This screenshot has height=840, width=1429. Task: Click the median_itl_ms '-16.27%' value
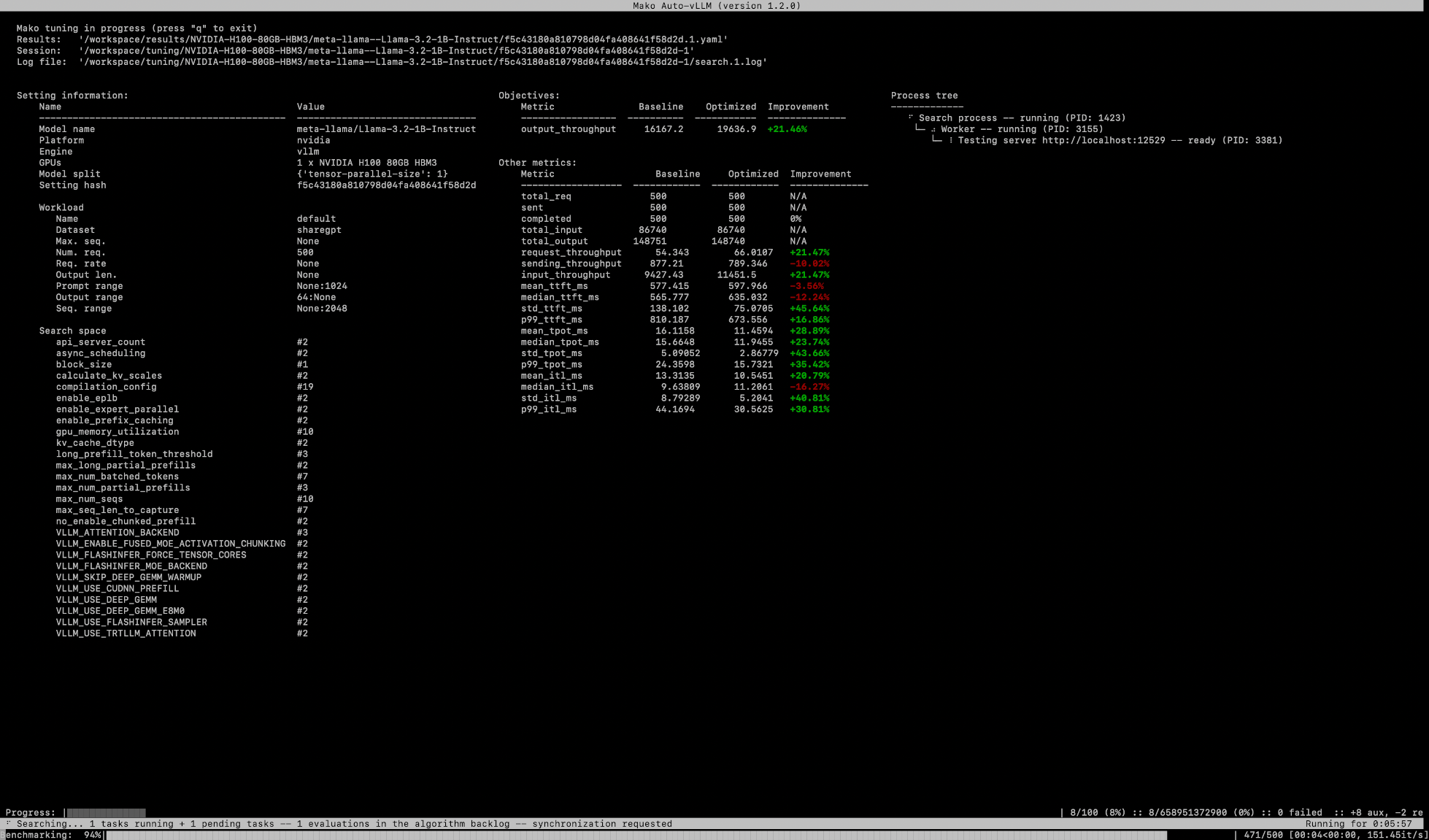(x=809, y=387)
